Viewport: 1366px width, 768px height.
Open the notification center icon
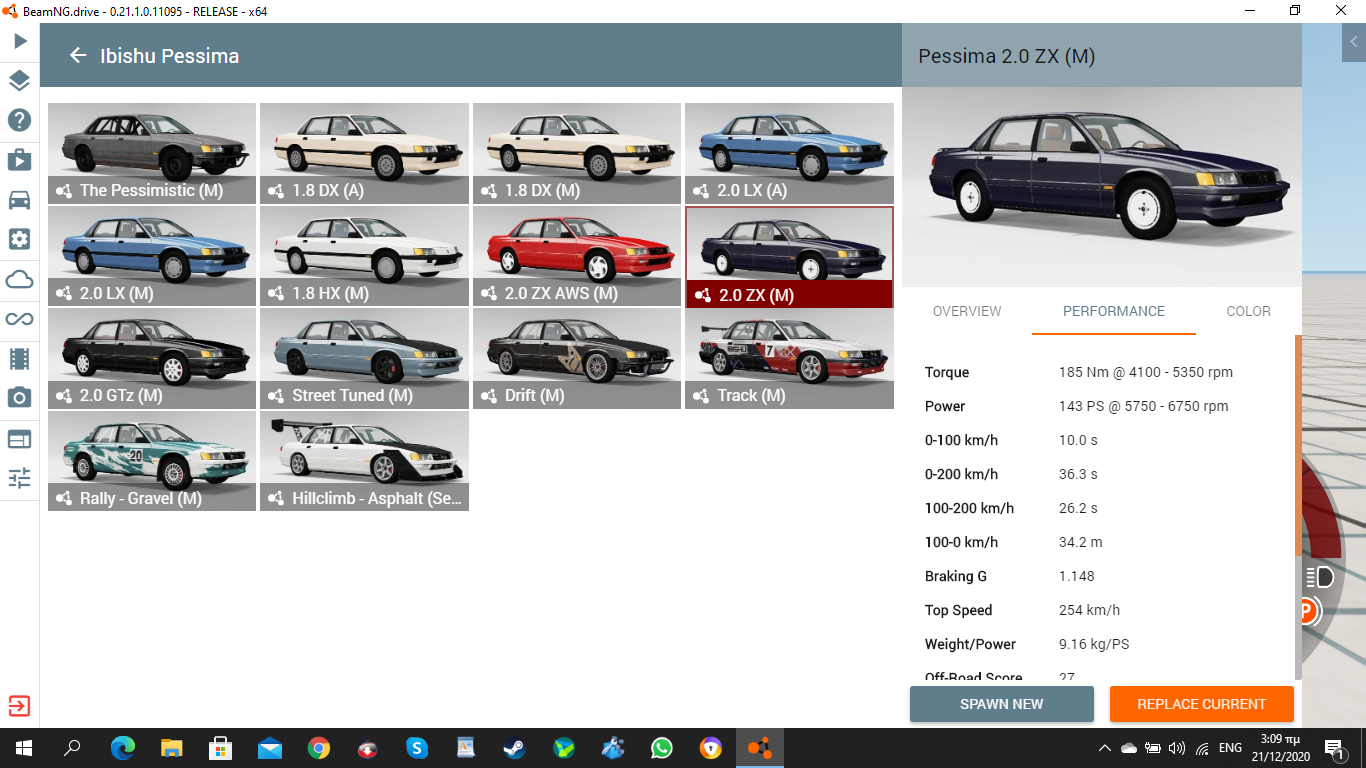point(1334,748)
